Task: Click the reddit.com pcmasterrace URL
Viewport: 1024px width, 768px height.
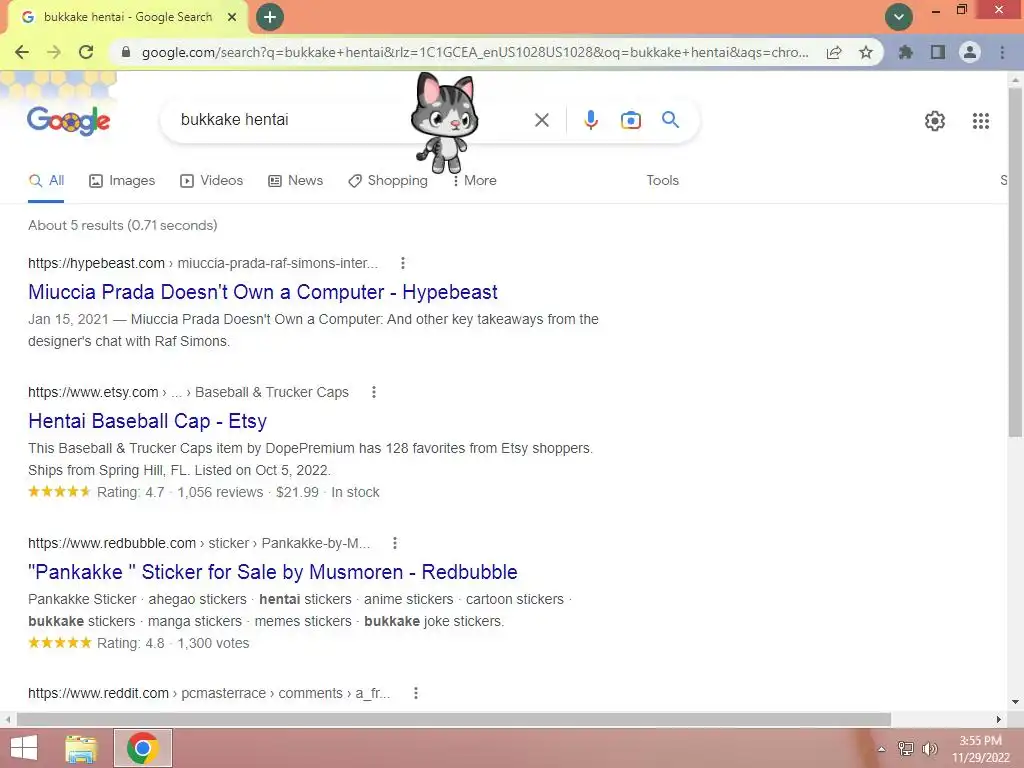Action: 209,693
